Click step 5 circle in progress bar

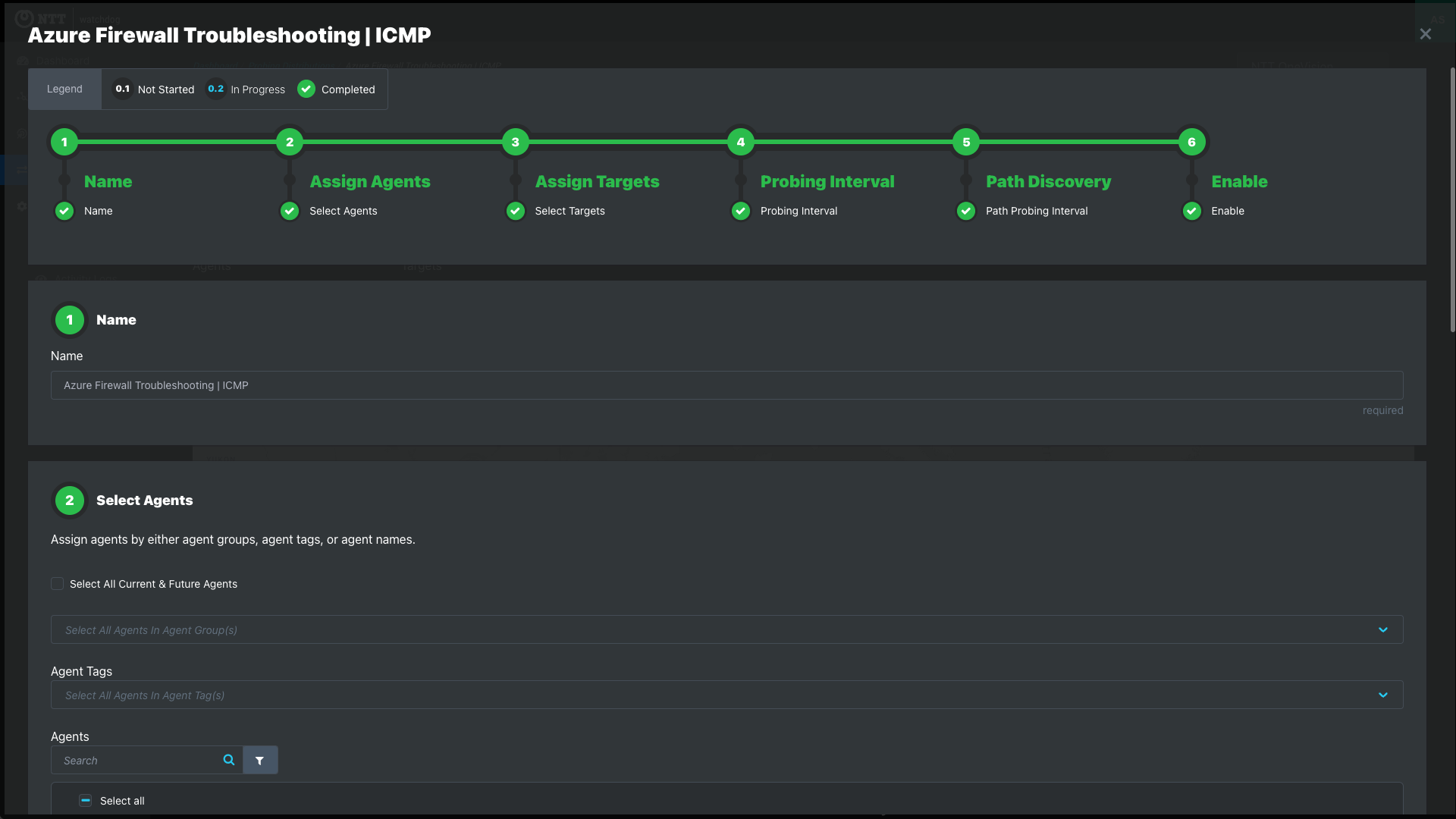pyautogui.click(x=966, y=142)
